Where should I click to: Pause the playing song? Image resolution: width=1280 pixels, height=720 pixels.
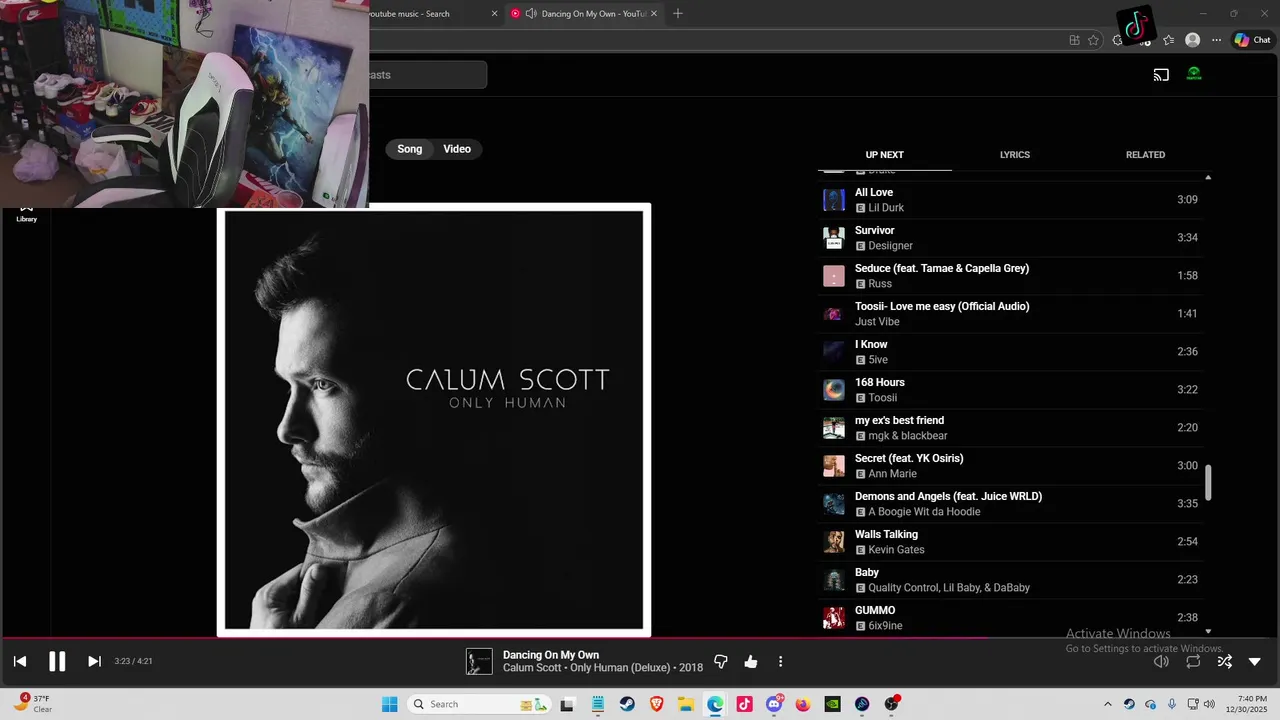coord(57,661)
